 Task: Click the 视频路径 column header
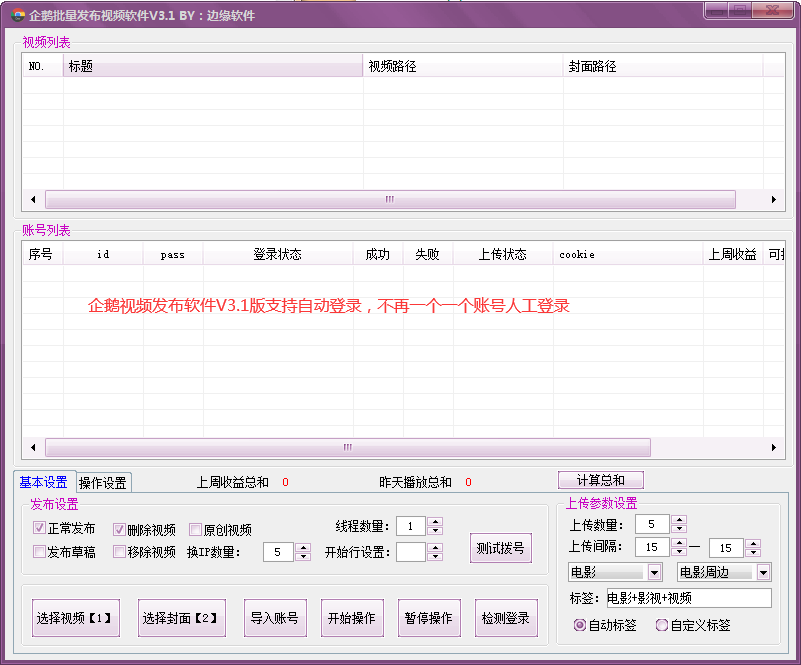[x=463, y=66]
